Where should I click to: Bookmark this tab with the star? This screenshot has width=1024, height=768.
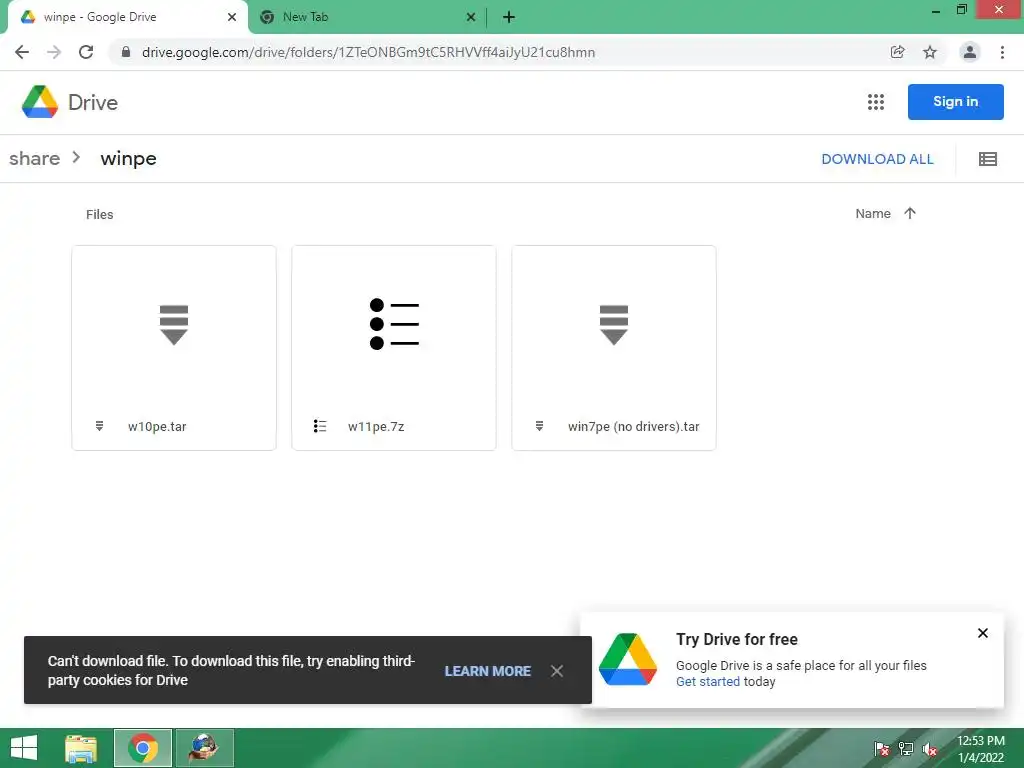930,52
